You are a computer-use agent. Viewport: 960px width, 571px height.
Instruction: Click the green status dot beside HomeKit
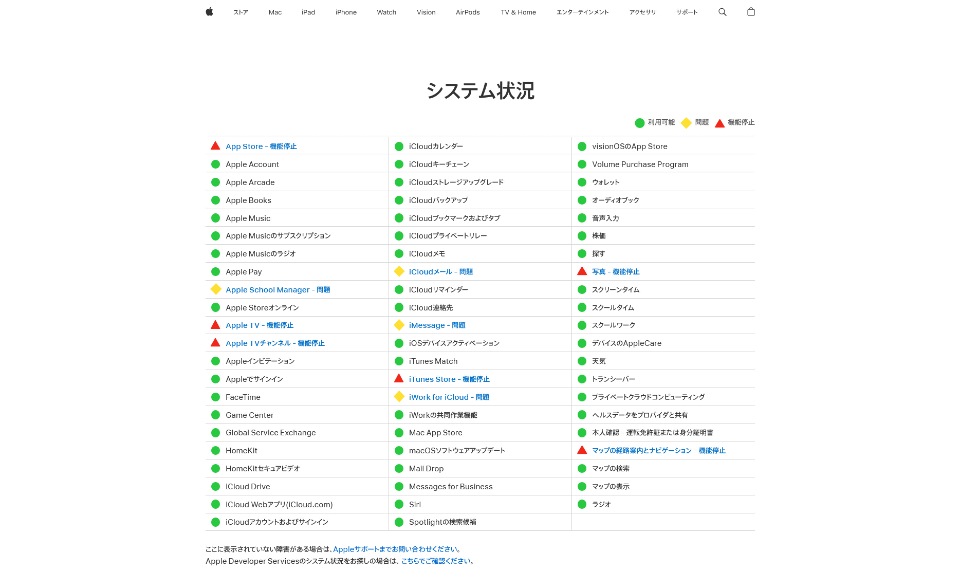pyautogui.click(x=216, y=450)
